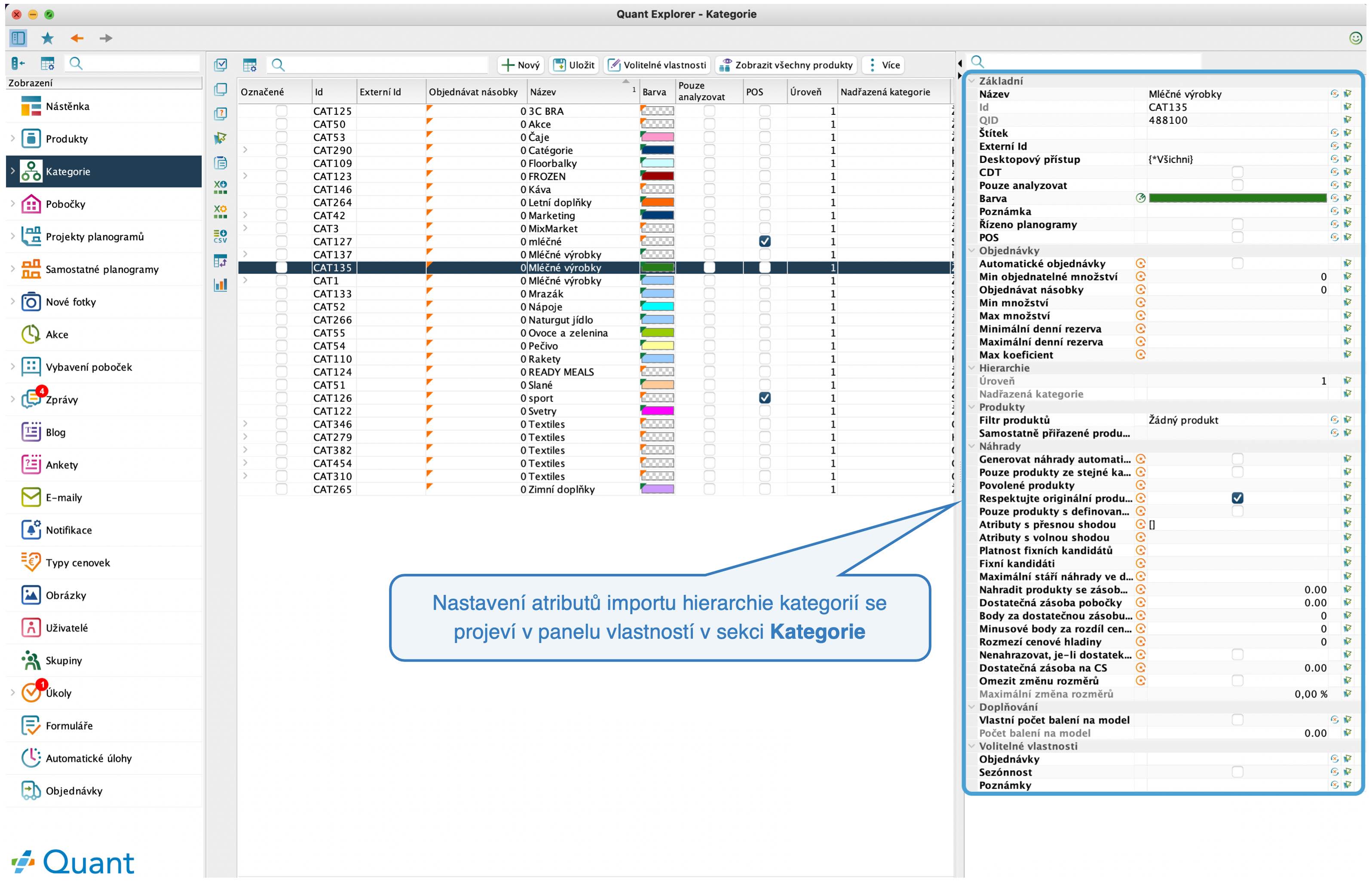Click the Excel download import icon

(220, 187)
